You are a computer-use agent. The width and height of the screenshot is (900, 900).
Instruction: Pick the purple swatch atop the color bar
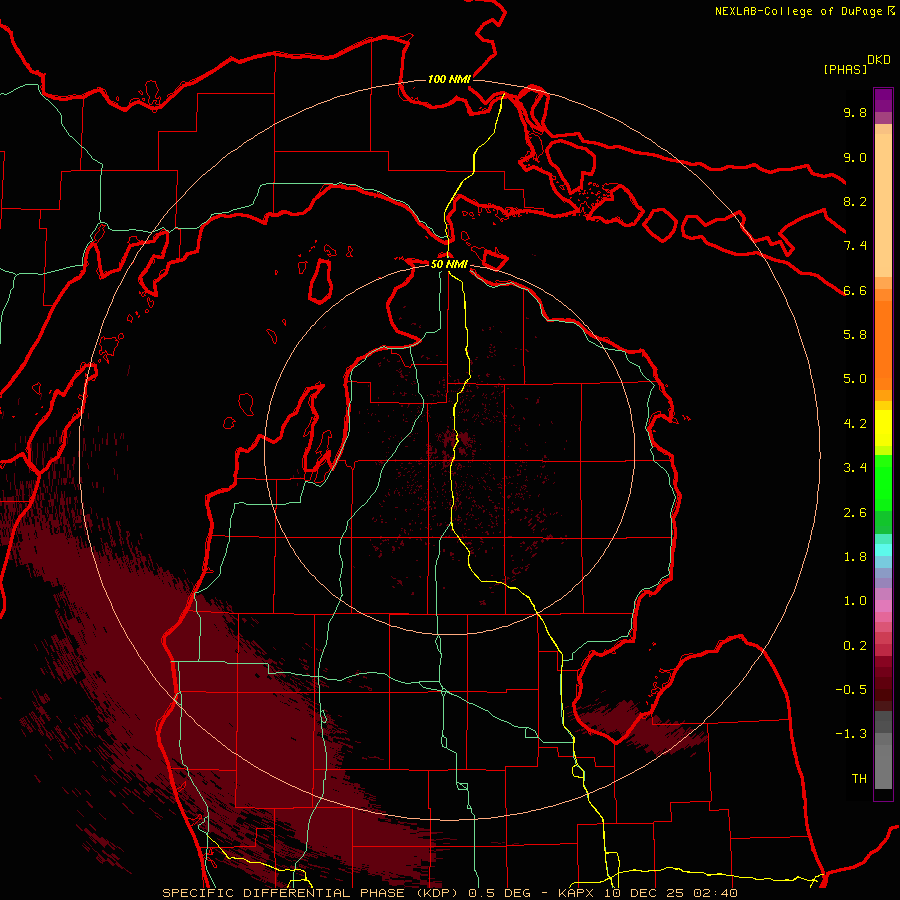(x=883, y=100)
